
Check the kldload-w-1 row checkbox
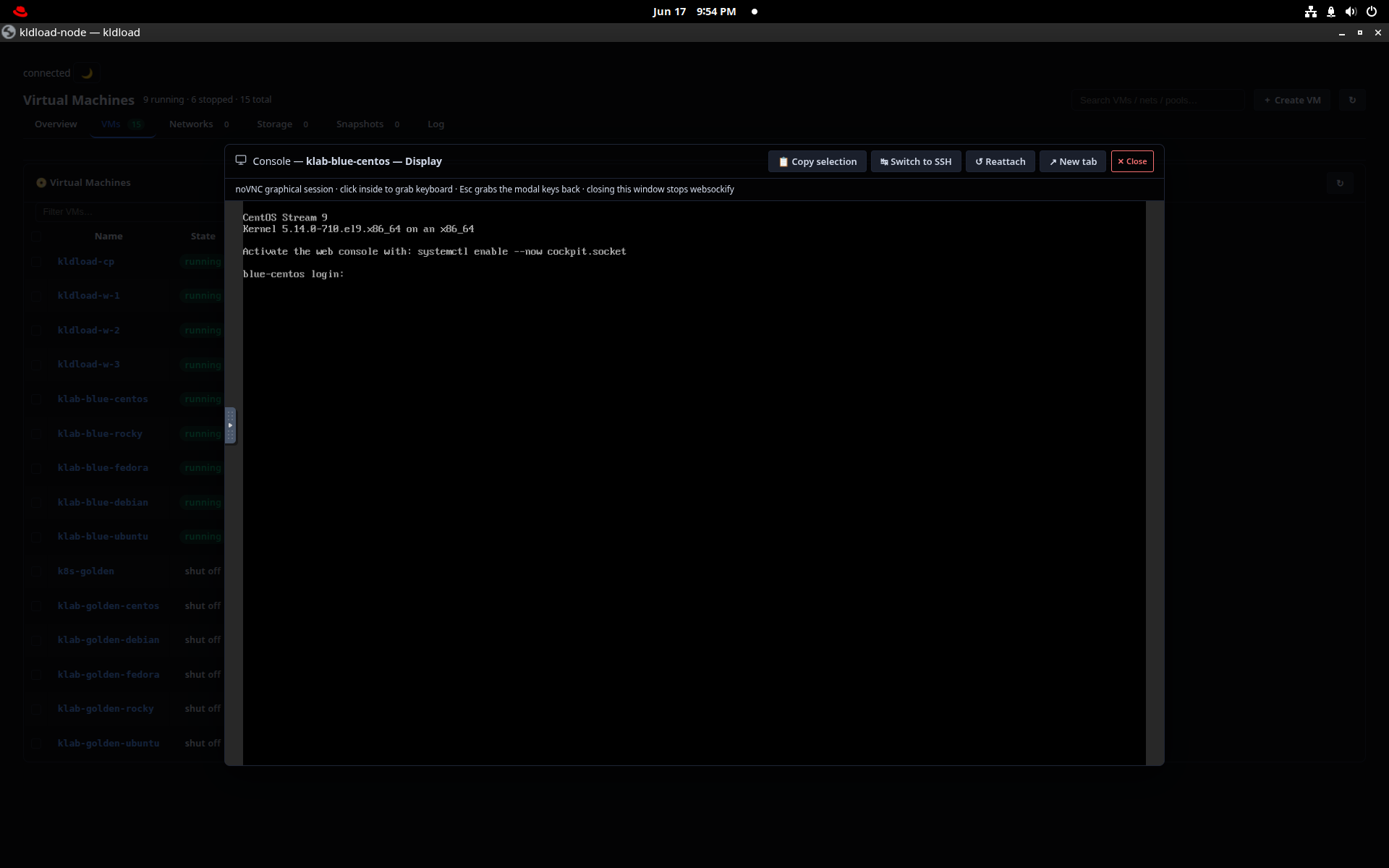[x=37, y=296]
